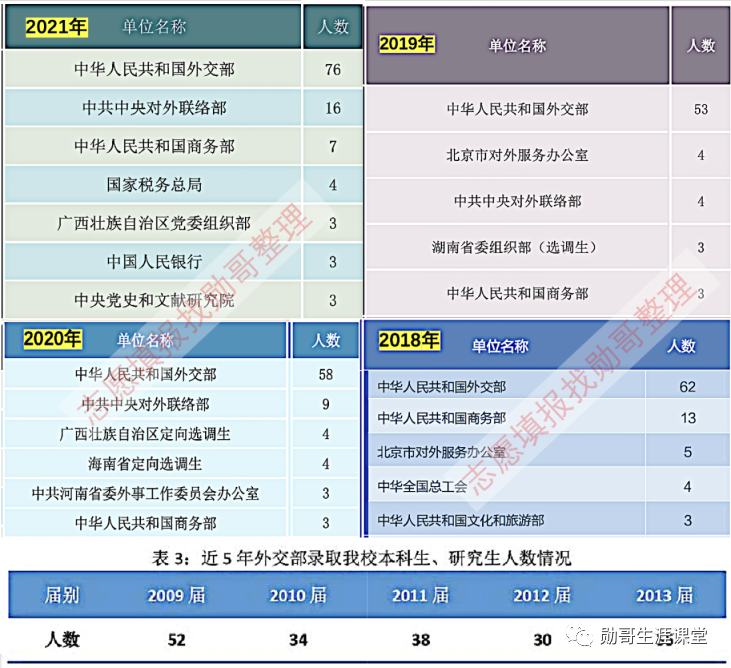Click the value 5 in the 2018 table
The image size is (731, 668).
(688, 452)
